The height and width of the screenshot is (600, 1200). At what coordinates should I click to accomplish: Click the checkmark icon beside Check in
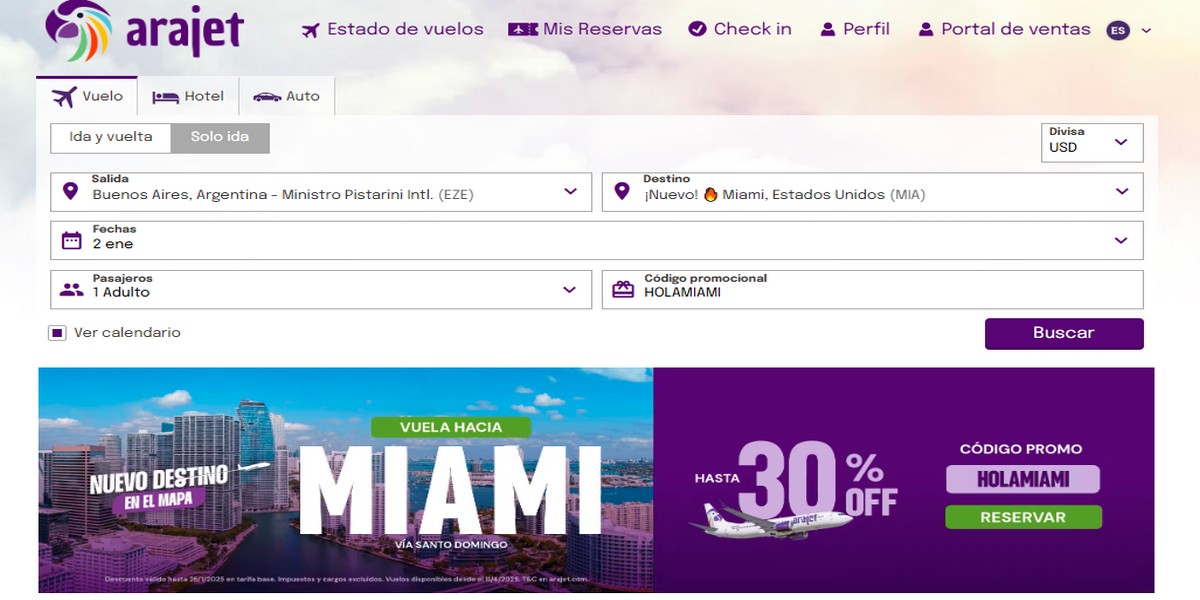tap(698, 29)
